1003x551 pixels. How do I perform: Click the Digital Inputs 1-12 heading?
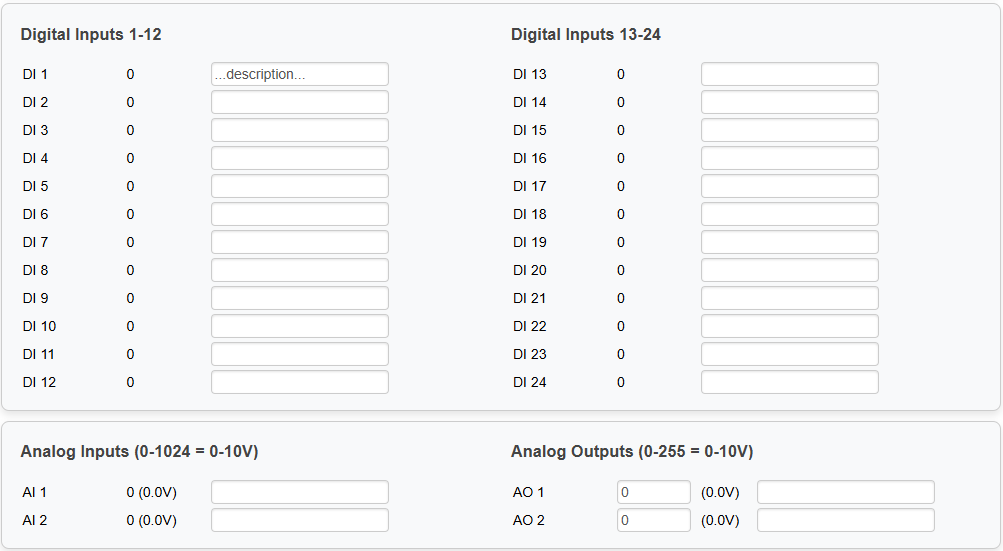[x=91, y=35]
